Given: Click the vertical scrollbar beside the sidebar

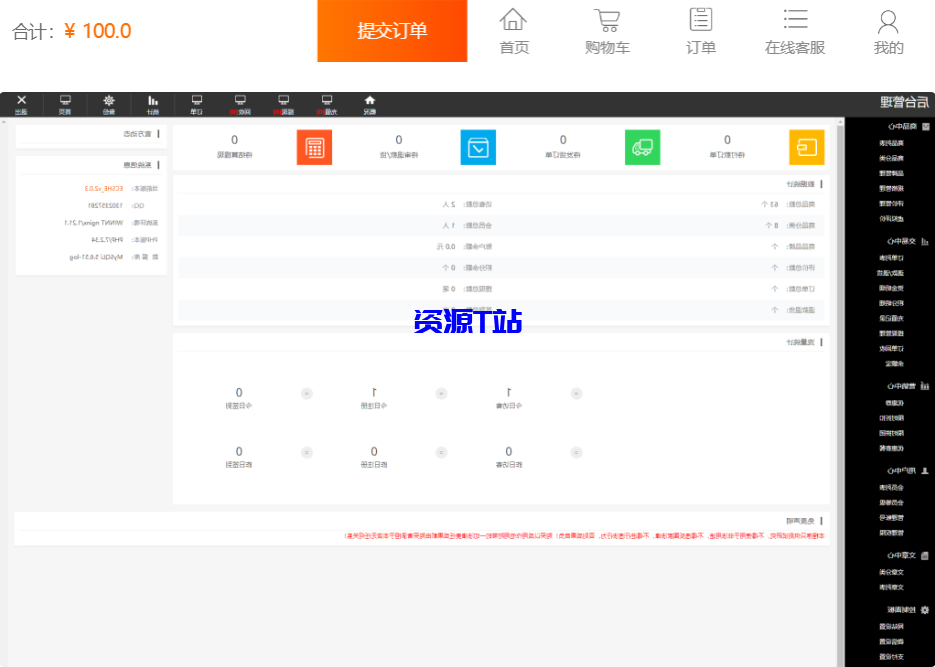Looking at the screenshot, I should pos(840,390).
